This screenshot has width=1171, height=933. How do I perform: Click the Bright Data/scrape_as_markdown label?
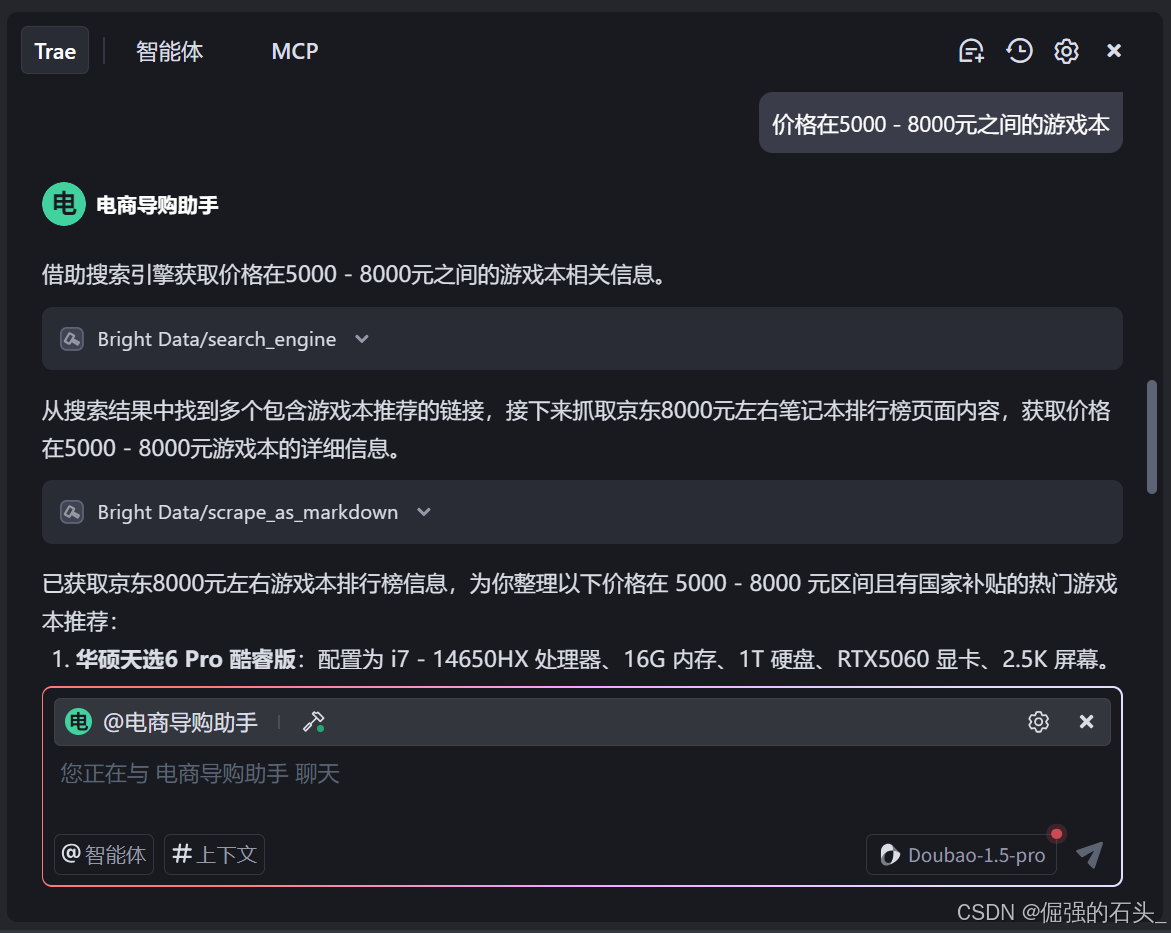click(x=248, y=512)
